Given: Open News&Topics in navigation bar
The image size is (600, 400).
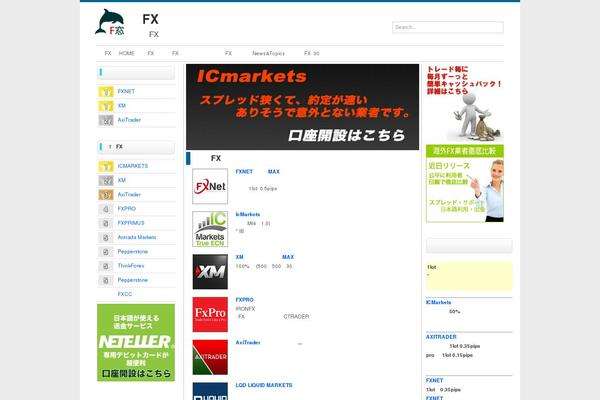Looking at the screenshot, I should tap(268, 53).
